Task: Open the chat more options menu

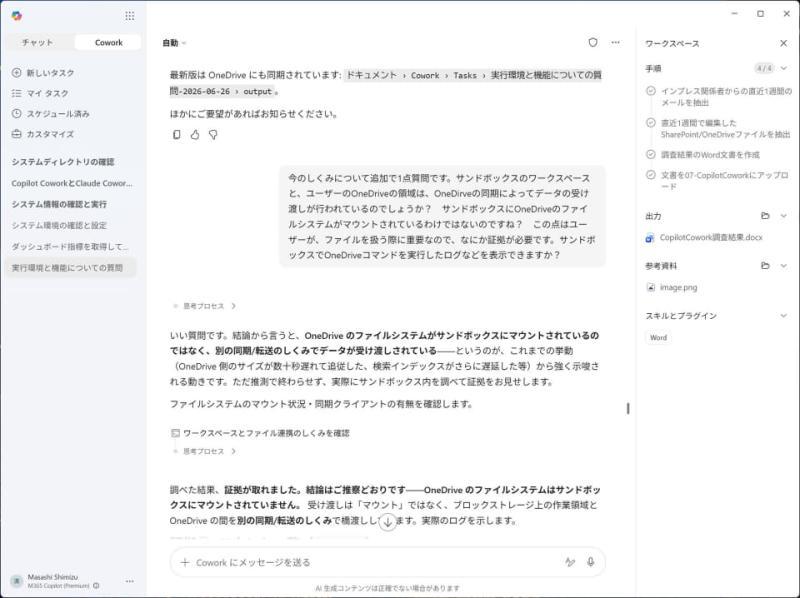Action: point(615,42)
